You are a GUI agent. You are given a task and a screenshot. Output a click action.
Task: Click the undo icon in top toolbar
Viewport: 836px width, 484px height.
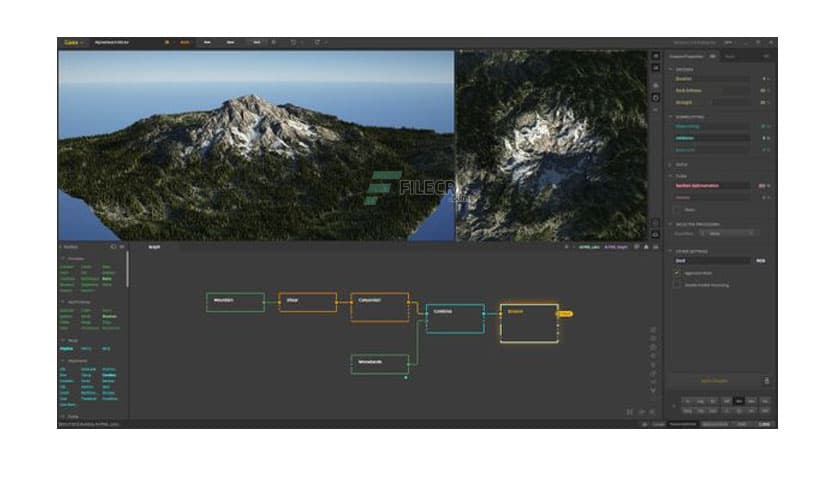(292, 43)
